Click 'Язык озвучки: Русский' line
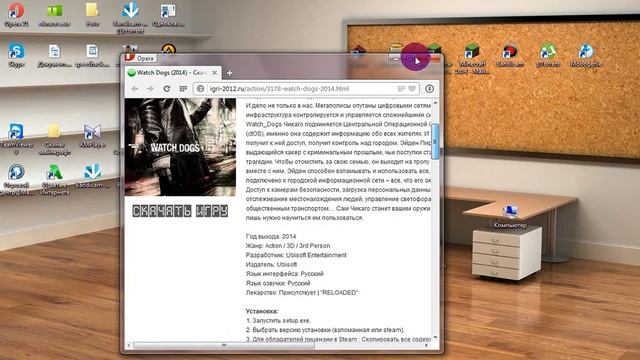This screenshot has width=640, height=360. (278, 283)
